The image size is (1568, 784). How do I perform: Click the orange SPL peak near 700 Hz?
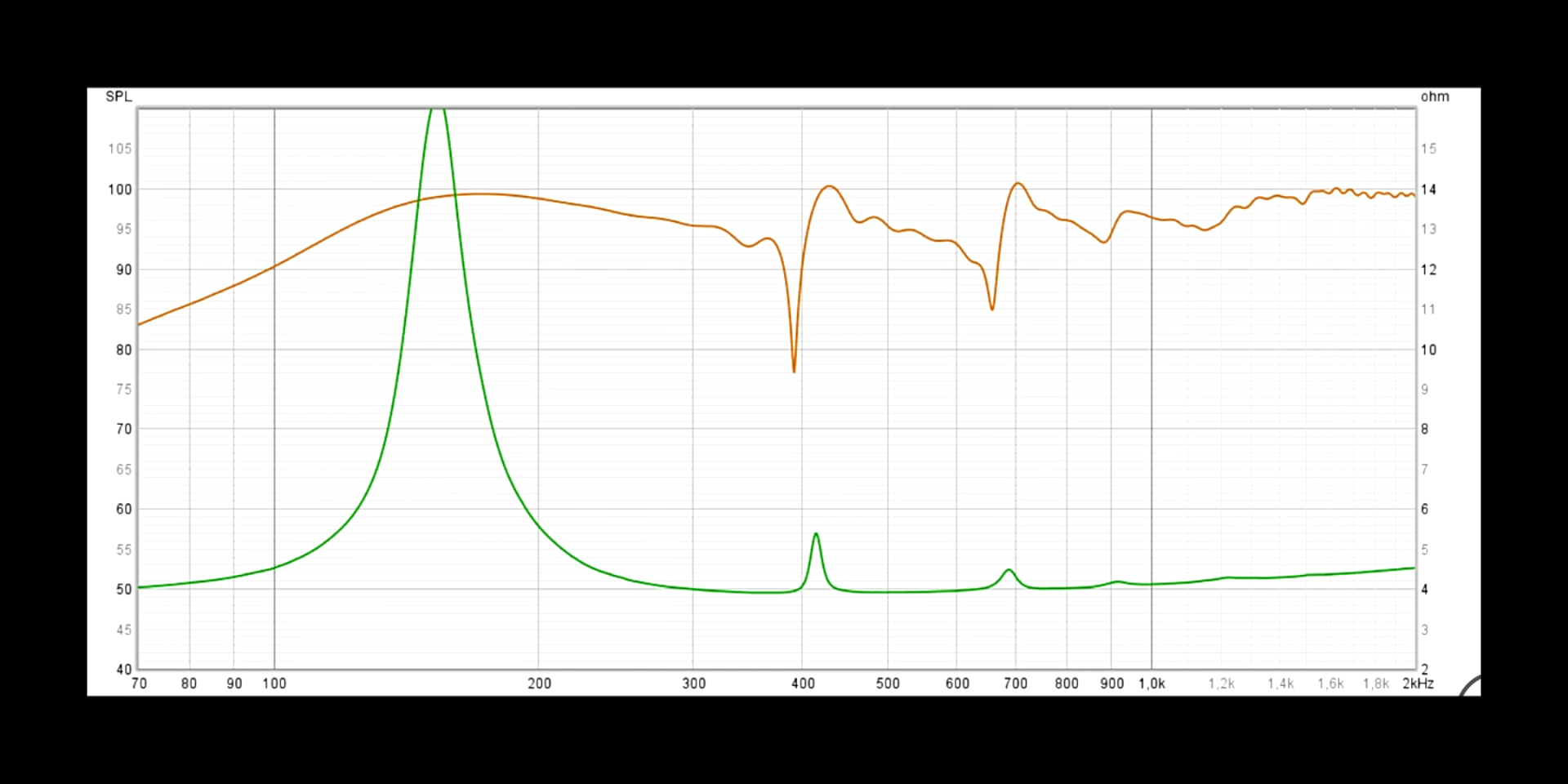(x=1018, y=184)
